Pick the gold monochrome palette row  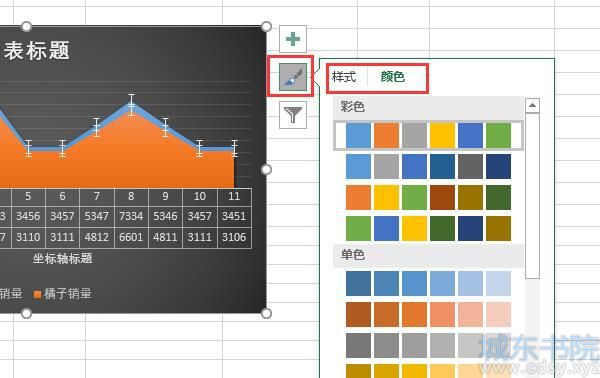(428, 371)
